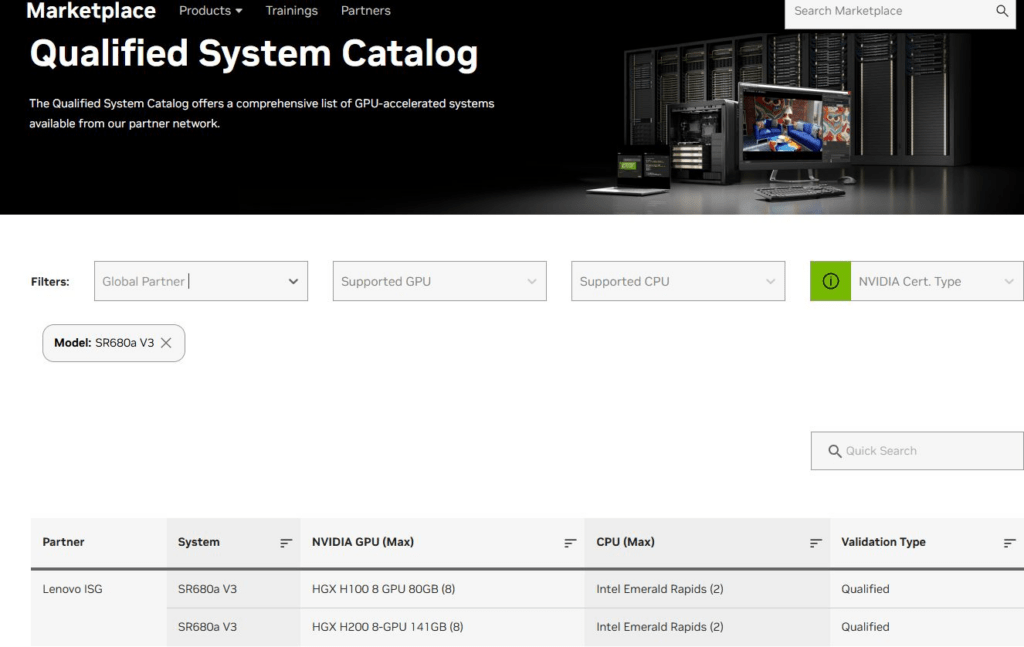Open the NVIDIA Cert. Type dropdown
1024x647 pixels.
tap(936, 281)
